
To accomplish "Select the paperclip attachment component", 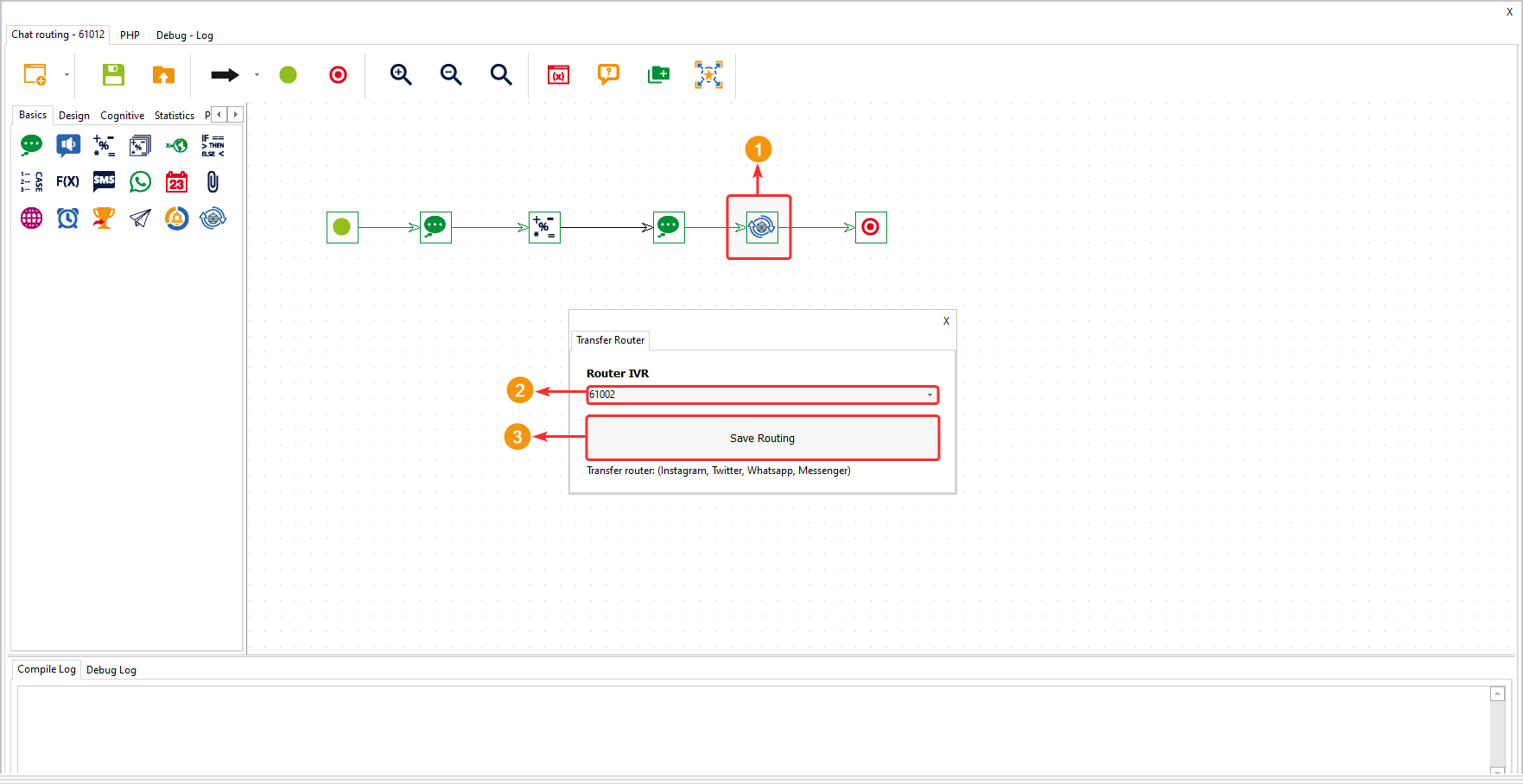I will 213,181.
